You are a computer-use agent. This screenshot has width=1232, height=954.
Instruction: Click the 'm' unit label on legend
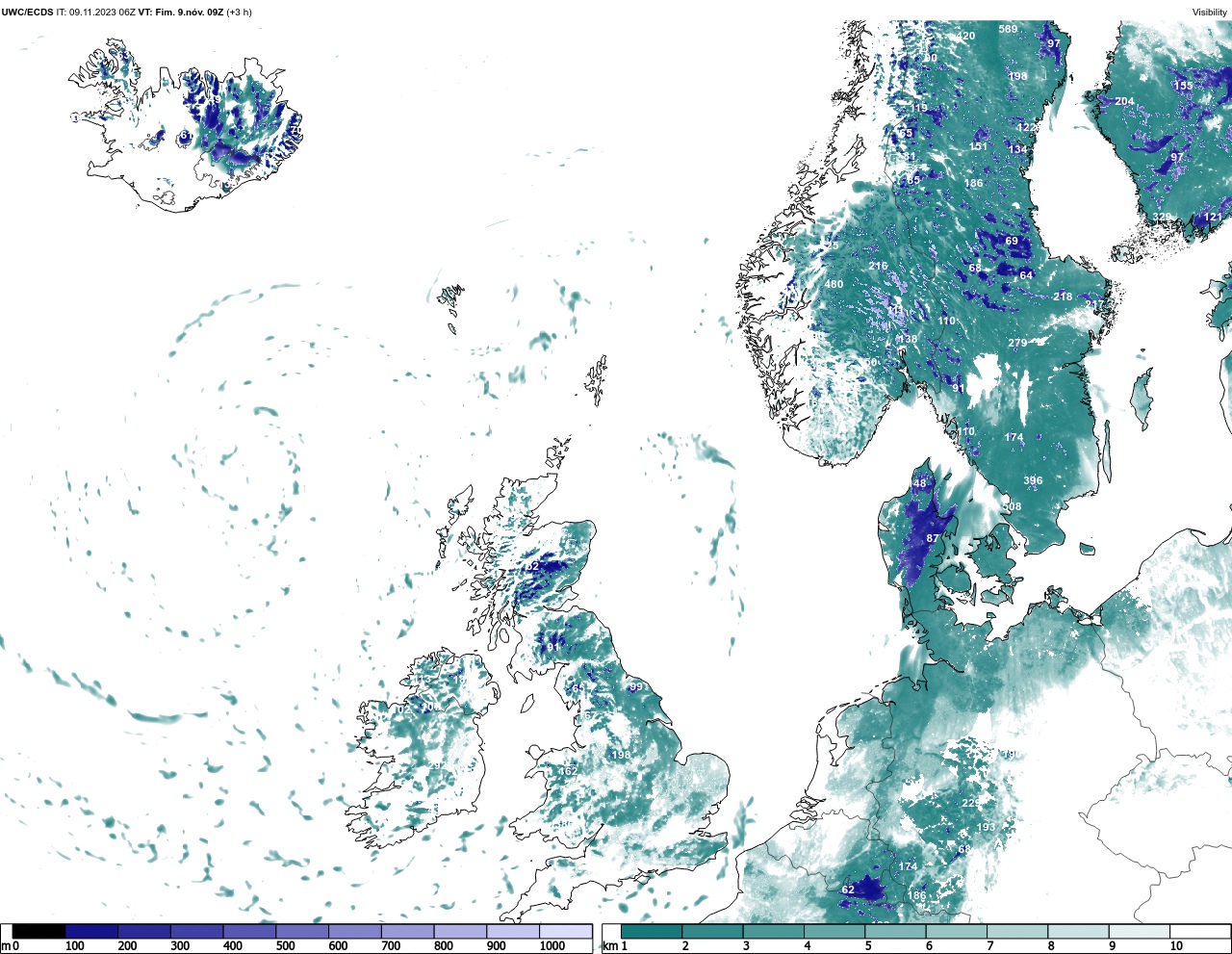click(x=5, y=946)
